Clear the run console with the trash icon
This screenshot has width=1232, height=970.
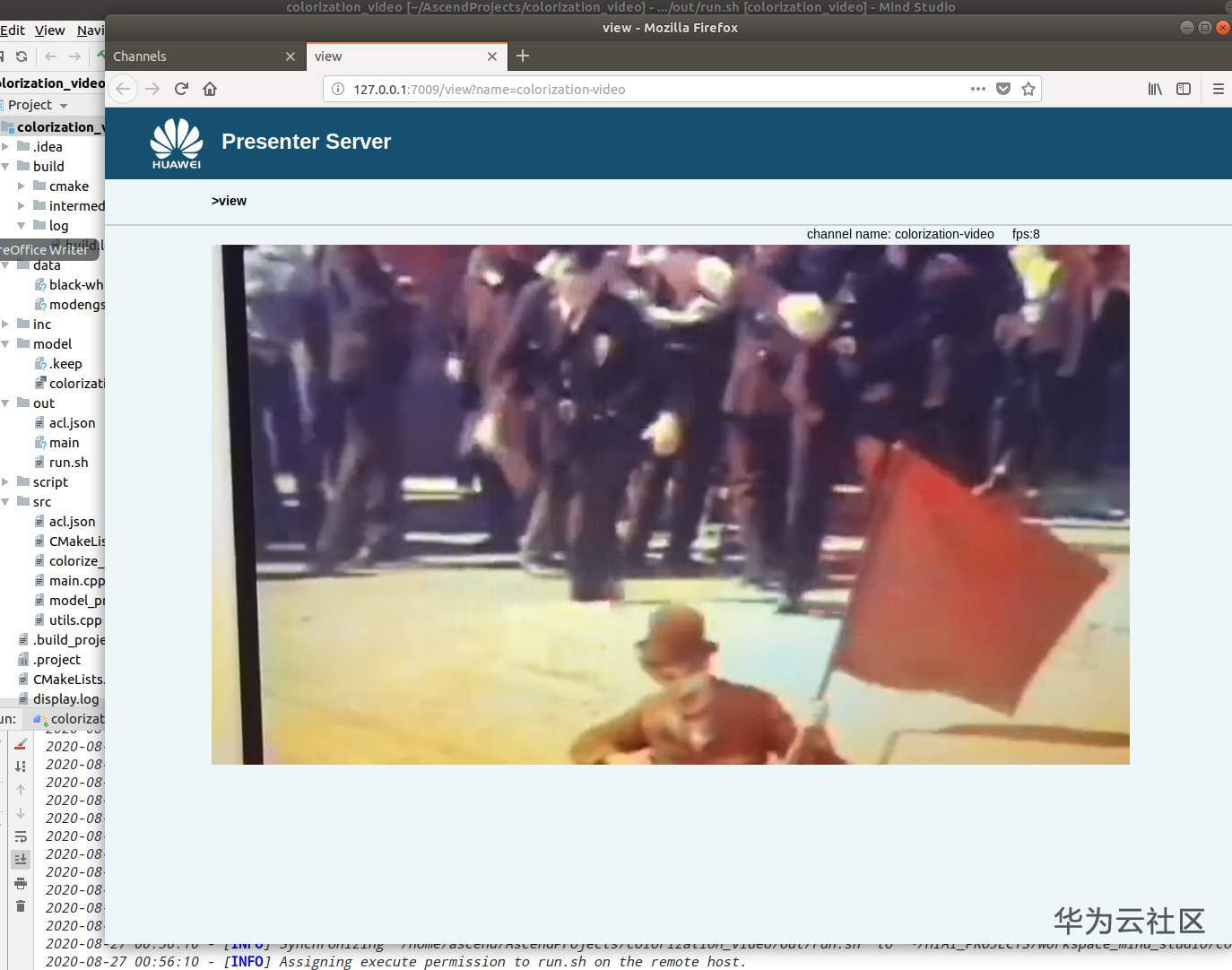point(21,906)
